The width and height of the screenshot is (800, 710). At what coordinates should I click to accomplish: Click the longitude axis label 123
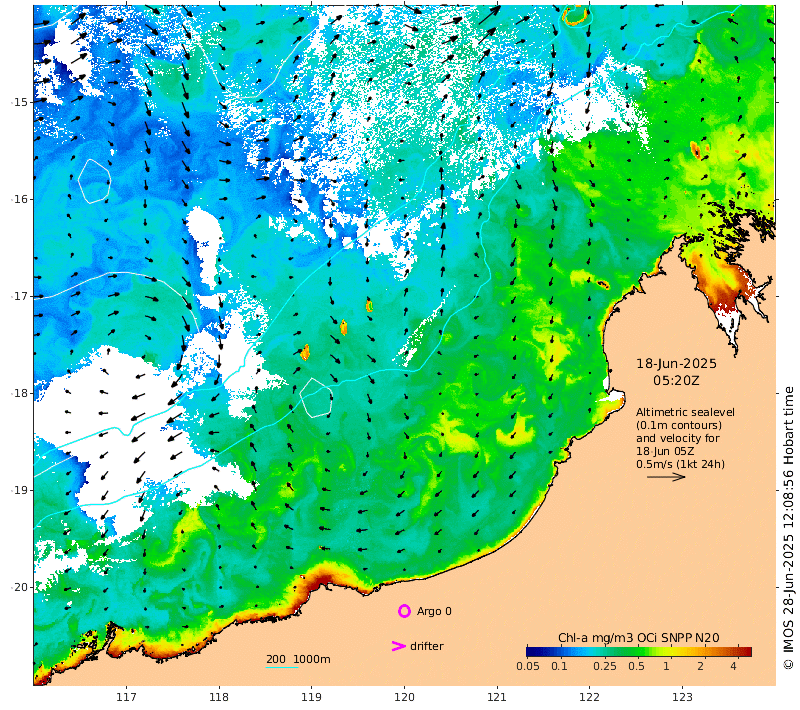click(682, 697)
